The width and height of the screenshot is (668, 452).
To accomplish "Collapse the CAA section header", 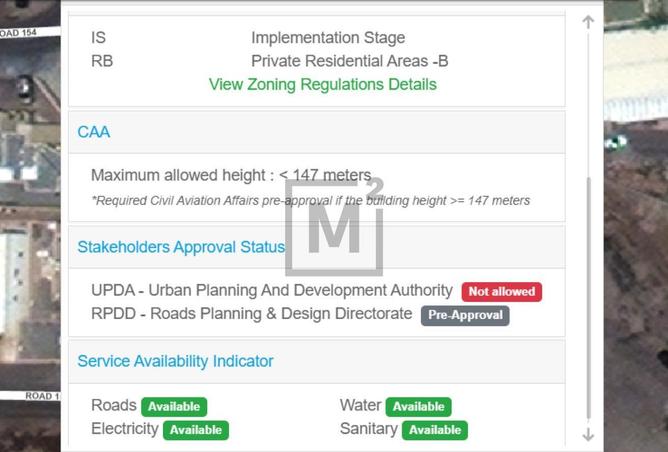I will [x=94, y=132].
